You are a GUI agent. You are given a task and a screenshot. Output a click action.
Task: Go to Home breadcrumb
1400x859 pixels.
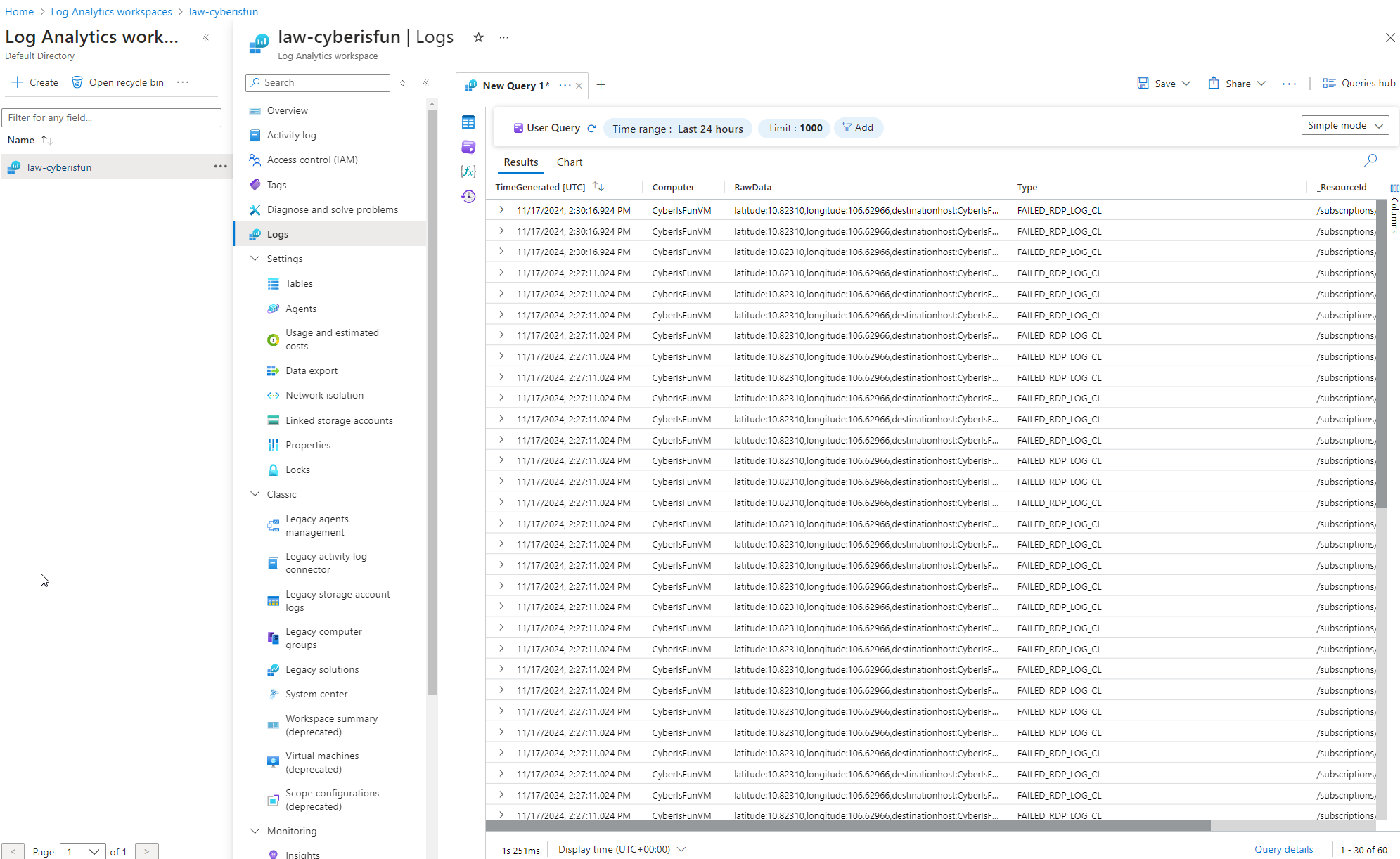(19, 11)
